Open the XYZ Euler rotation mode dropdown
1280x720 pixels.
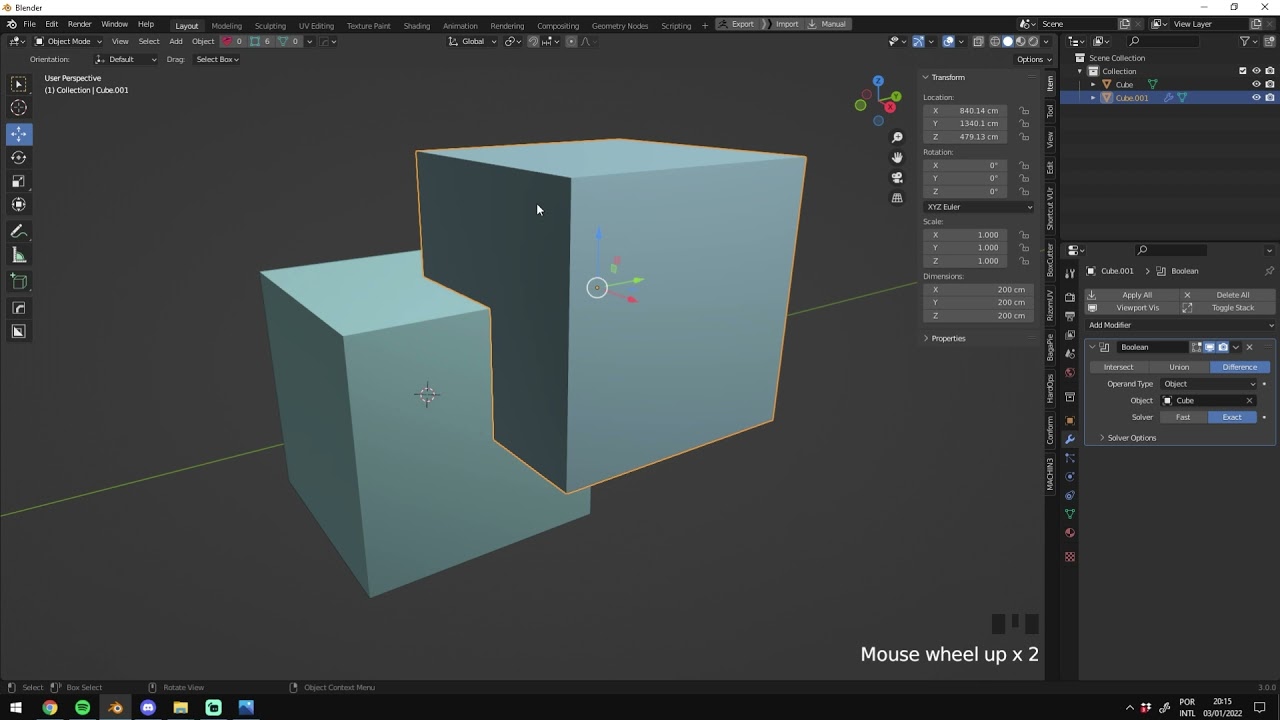[978, 207]
